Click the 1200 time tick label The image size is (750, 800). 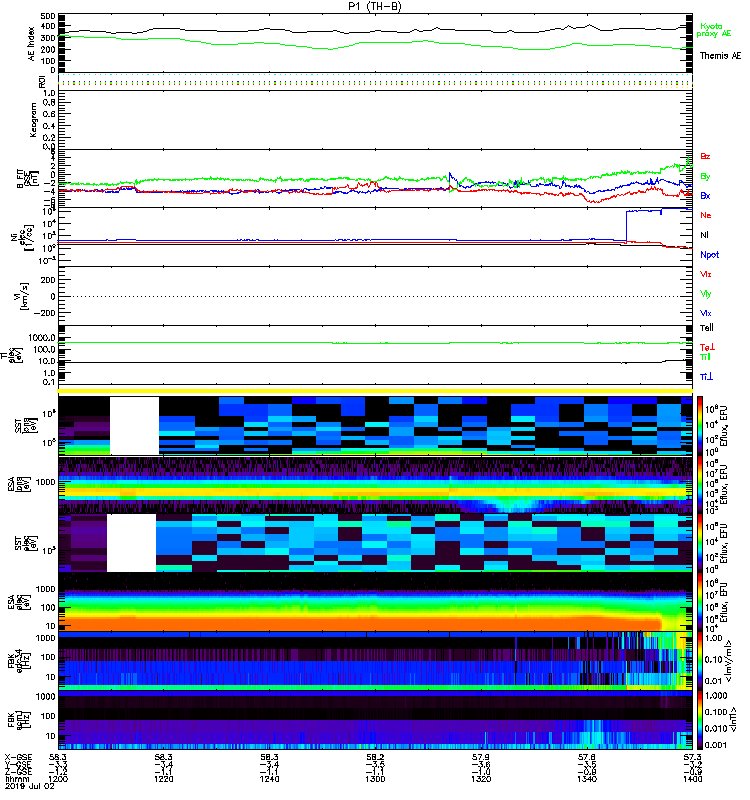(x=58, y=779)
